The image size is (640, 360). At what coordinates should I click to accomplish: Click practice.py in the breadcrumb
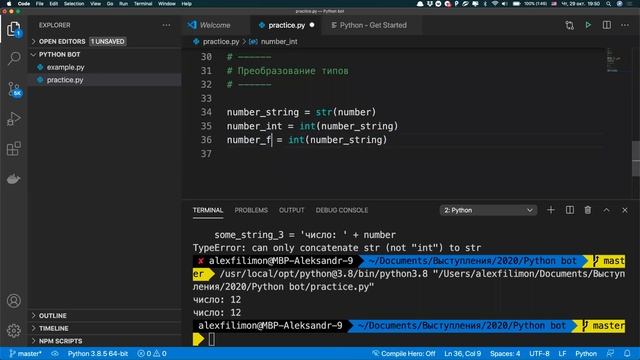(221, 42)
